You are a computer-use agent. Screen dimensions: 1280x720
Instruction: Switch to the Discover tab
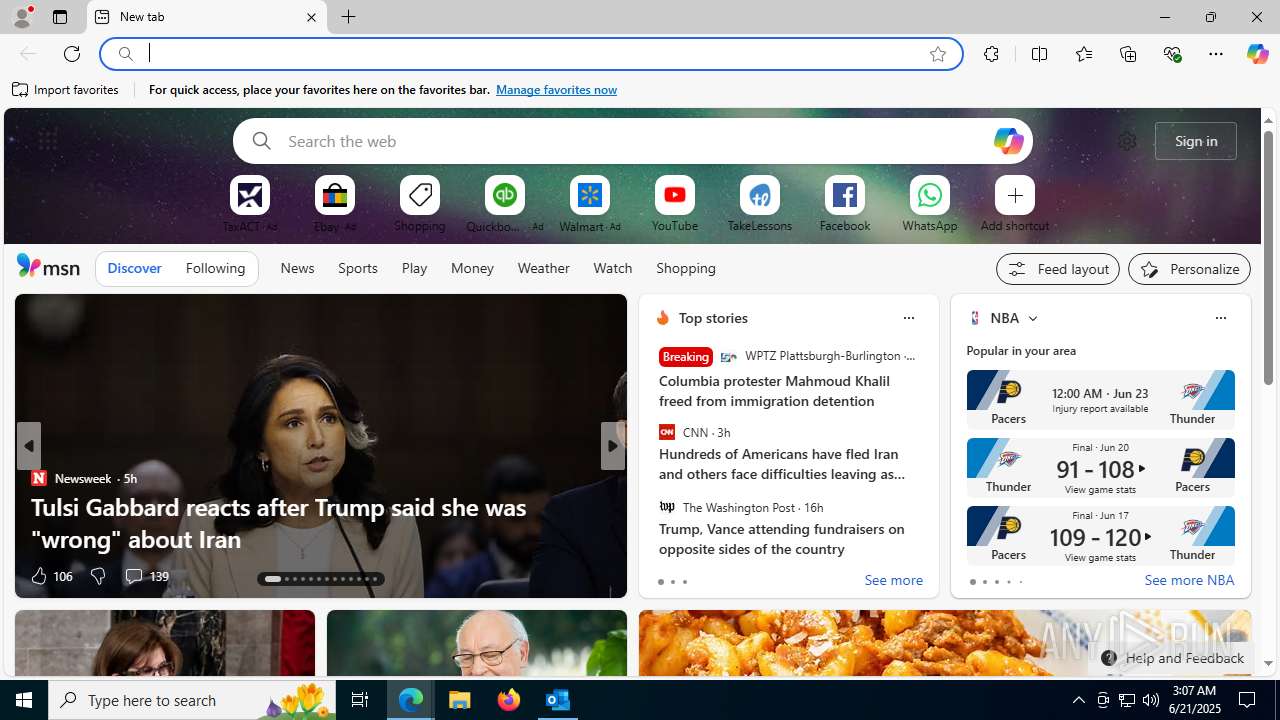[134, 269]
